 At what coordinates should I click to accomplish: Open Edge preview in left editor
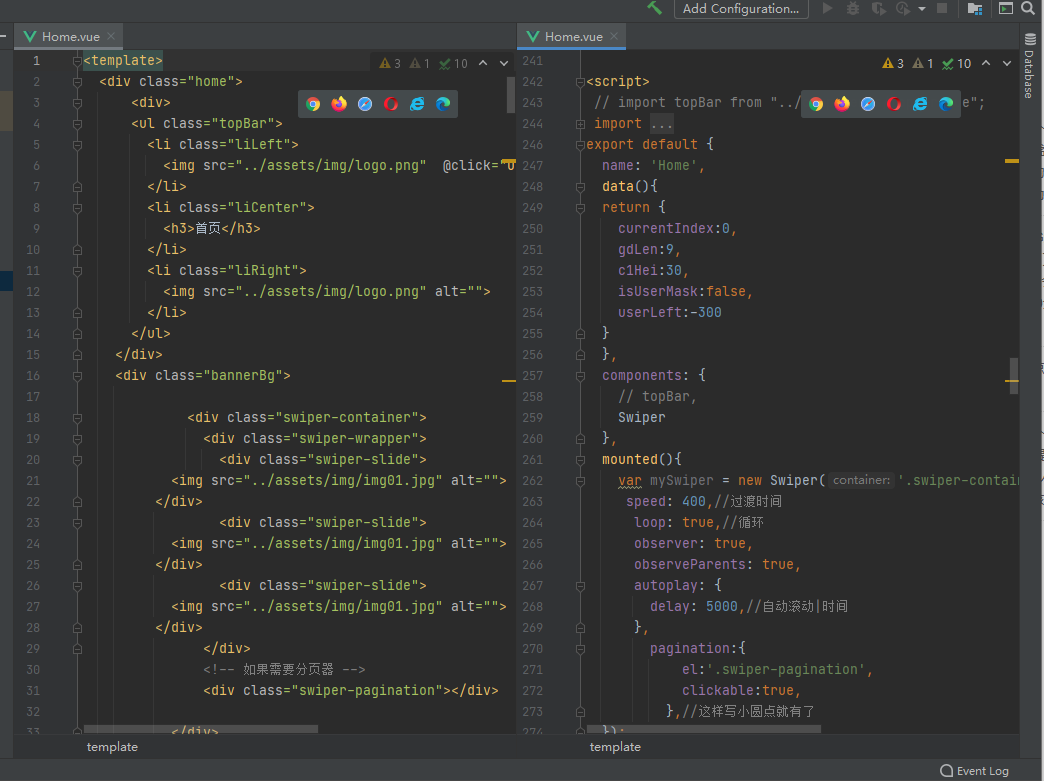point(443,104)
